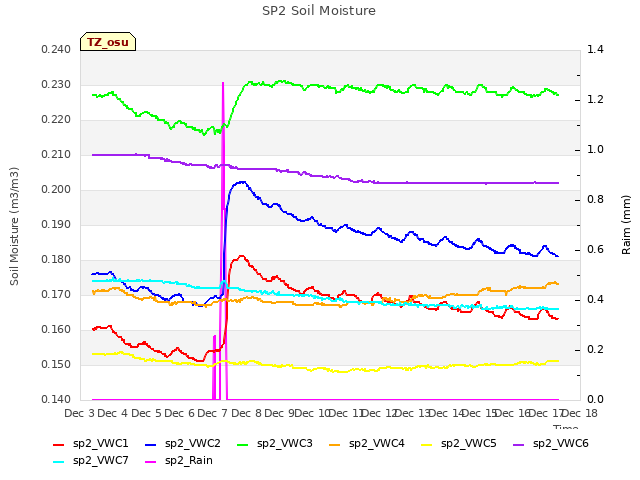The width and height of the screenshot is (640, 480).
Task: Click the Raim (mm) axis title
Action: (626, 225)
